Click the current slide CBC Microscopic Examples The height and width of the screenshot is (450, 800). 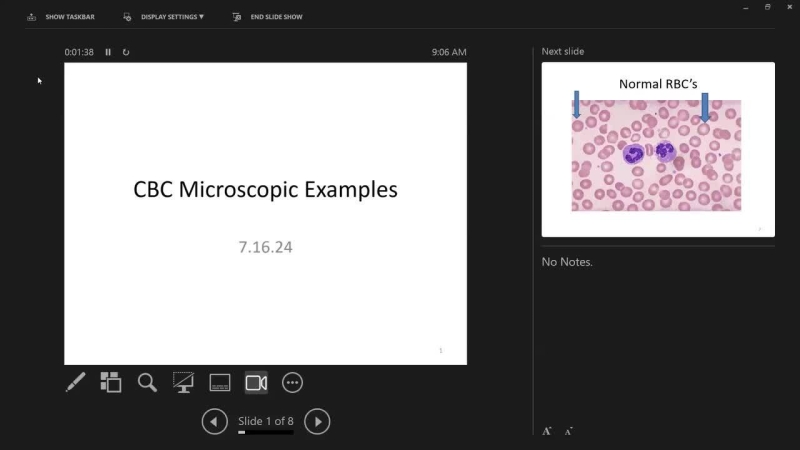click(265, 213)
